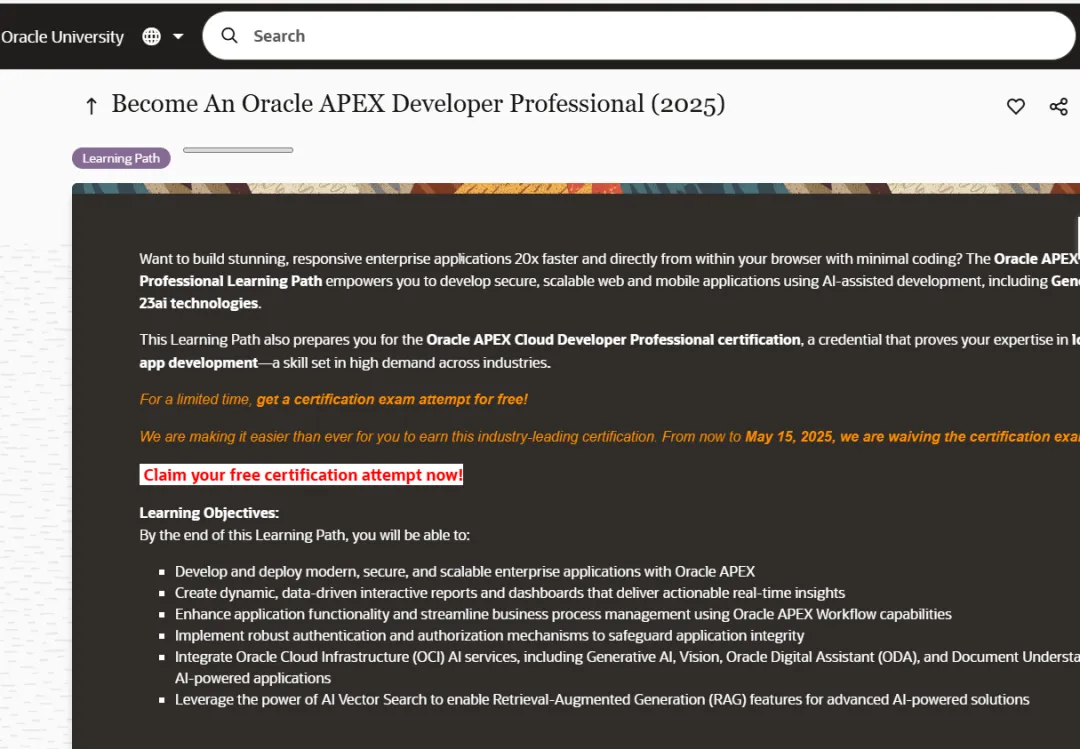This screenshot has width=1080, height=749.
Task: Select the page title 'Become An Oracle APEX Developer Professional (2025)'
Action: tap(418, 104)
